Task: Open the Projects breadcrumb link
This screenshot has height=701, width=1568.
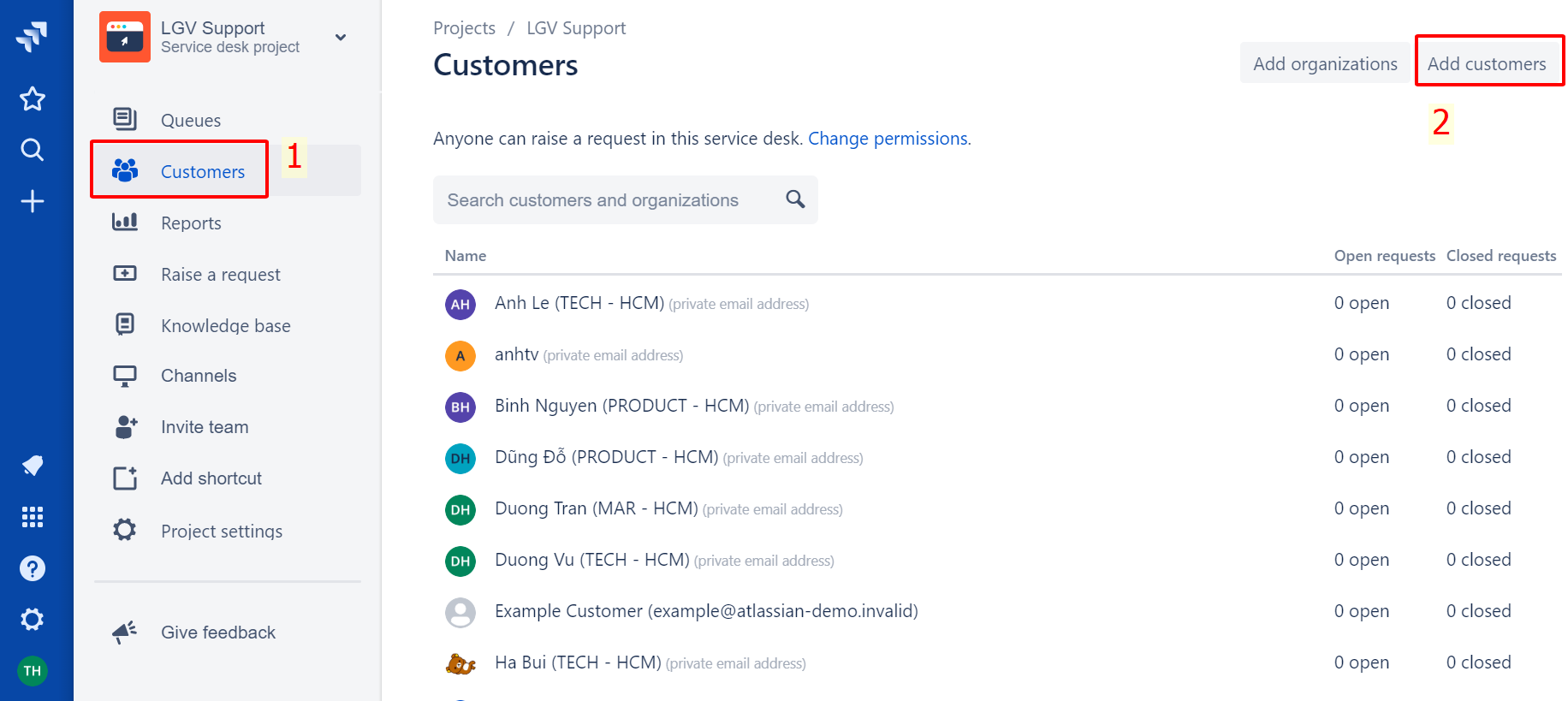Action: coord(464,28)
